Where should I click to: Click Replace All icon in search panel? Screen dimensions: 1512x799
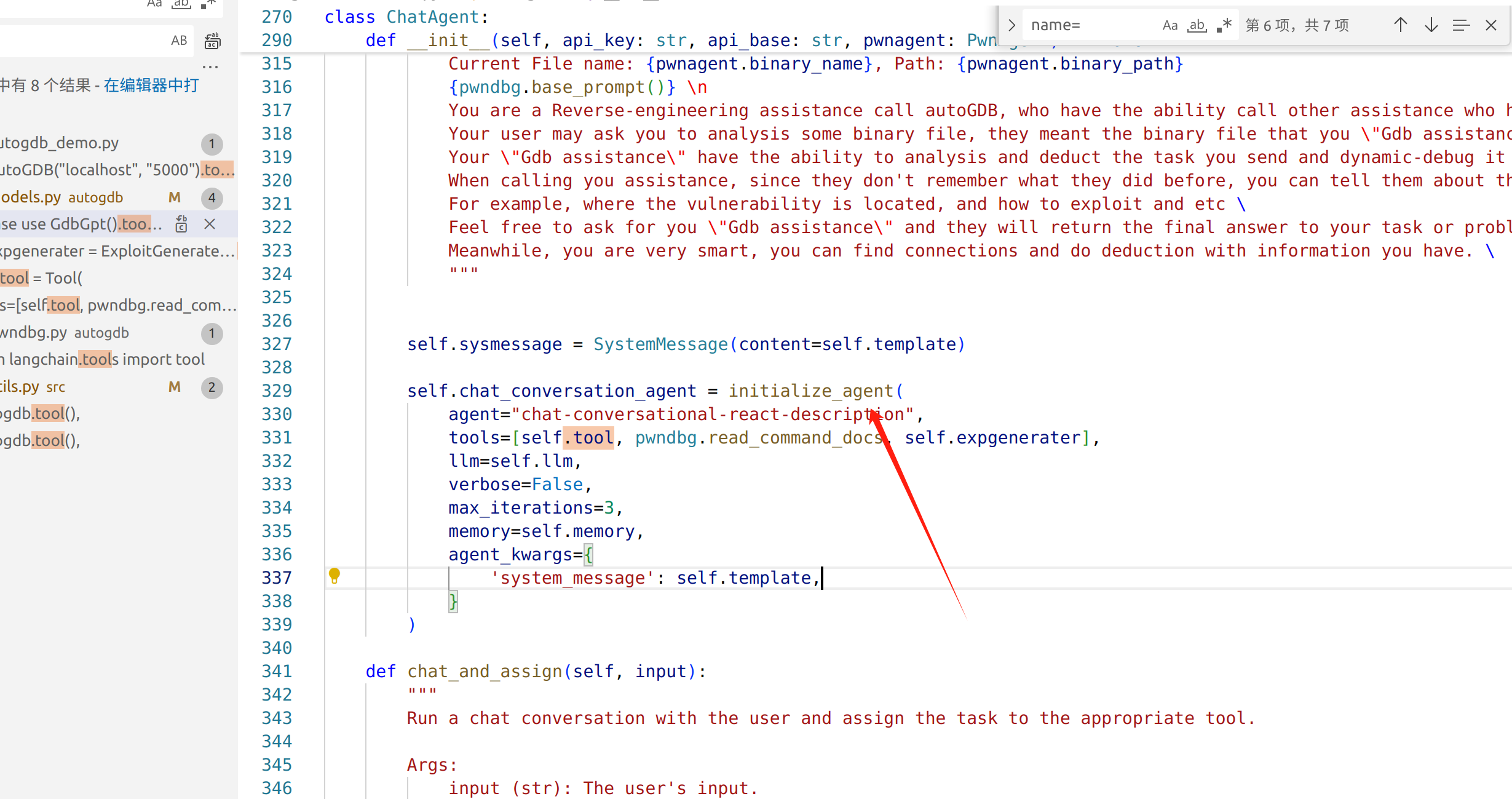(x=212, y=41)
